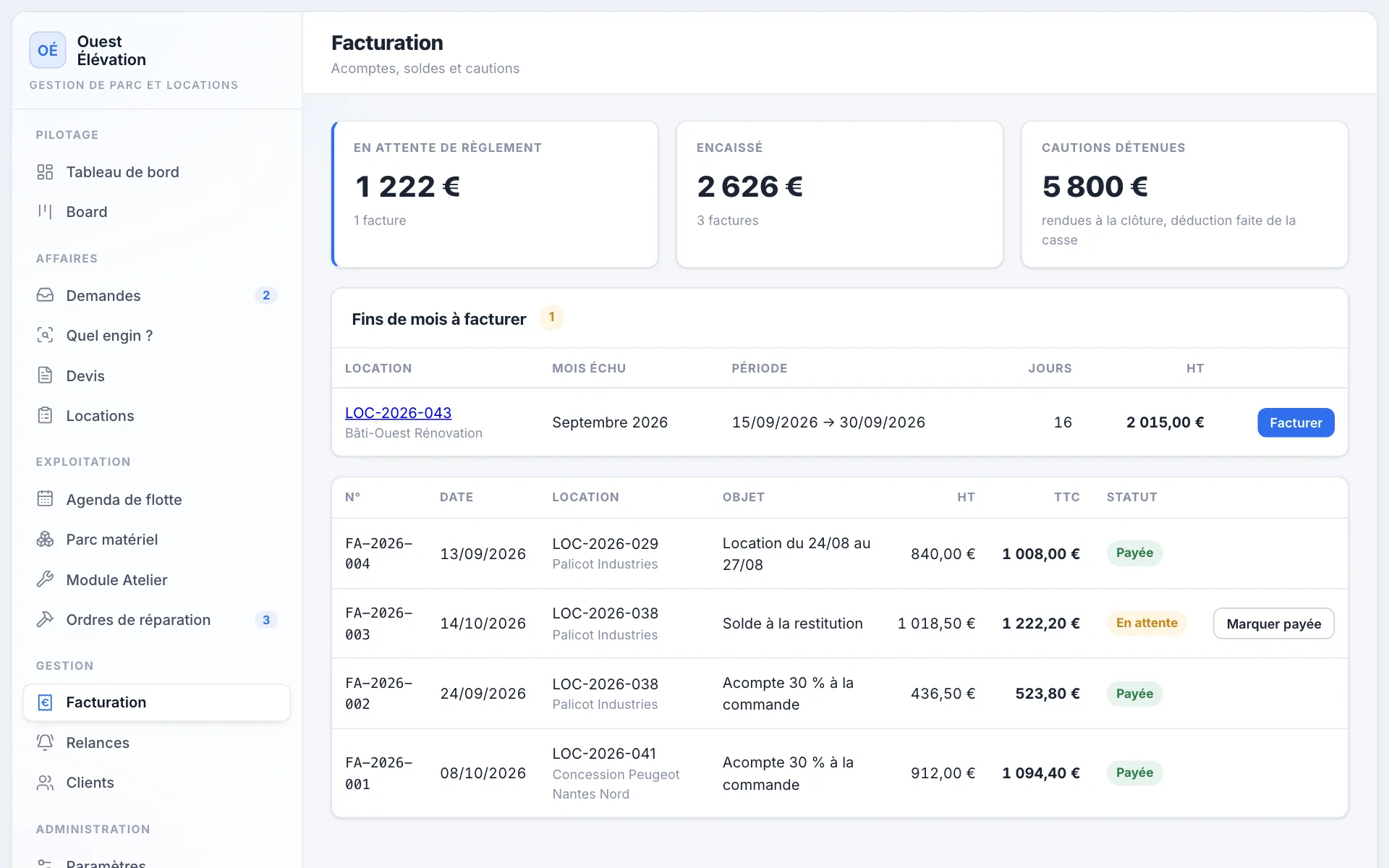Click the Ordres de réparation hammer icon
Image resolution: width=1389 pixels, height=868 pixels.
(45, 619)
